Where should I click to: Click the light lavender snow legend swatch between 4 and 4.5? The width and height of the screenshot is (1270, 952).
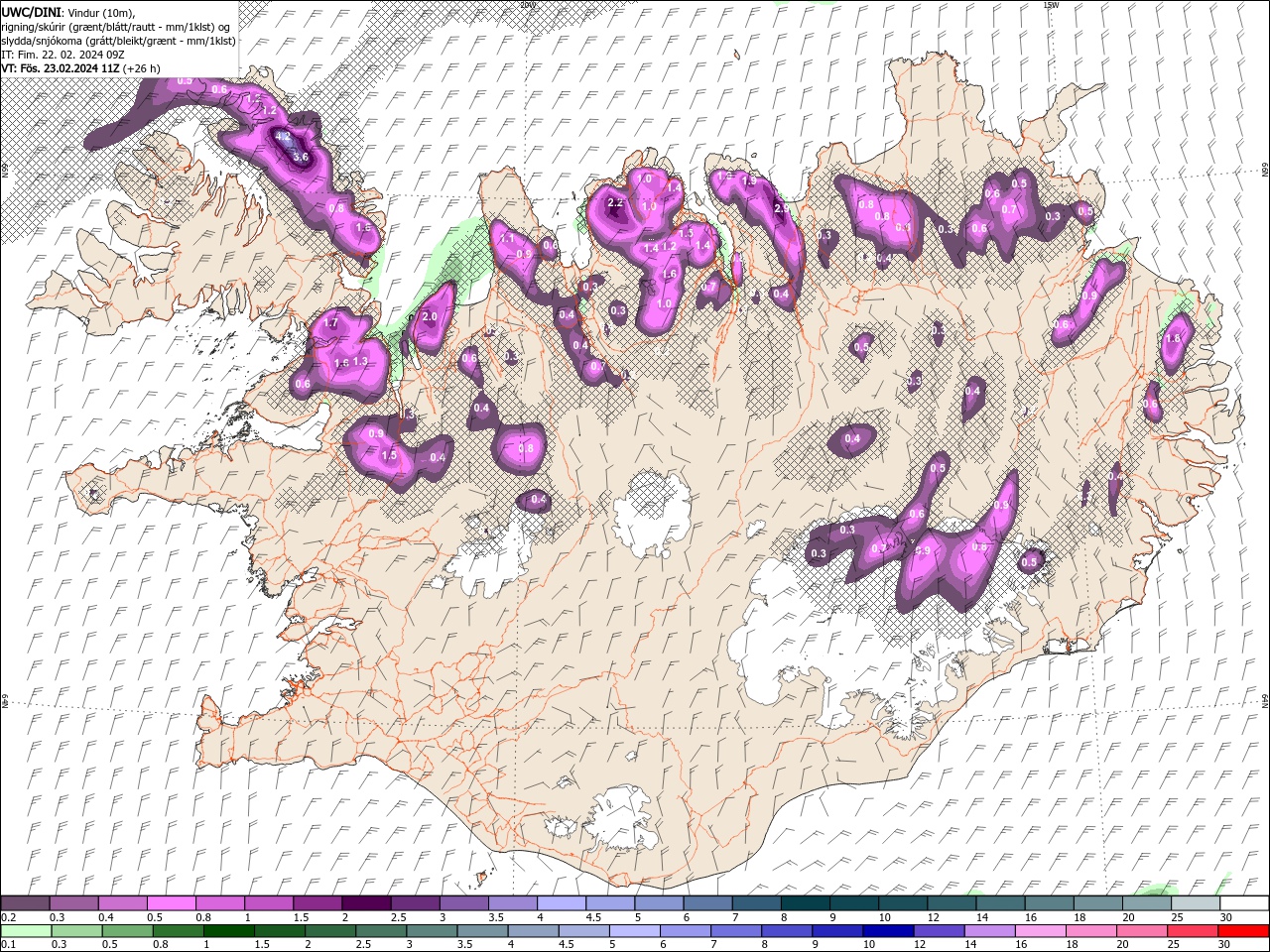(x=561, y=903)
